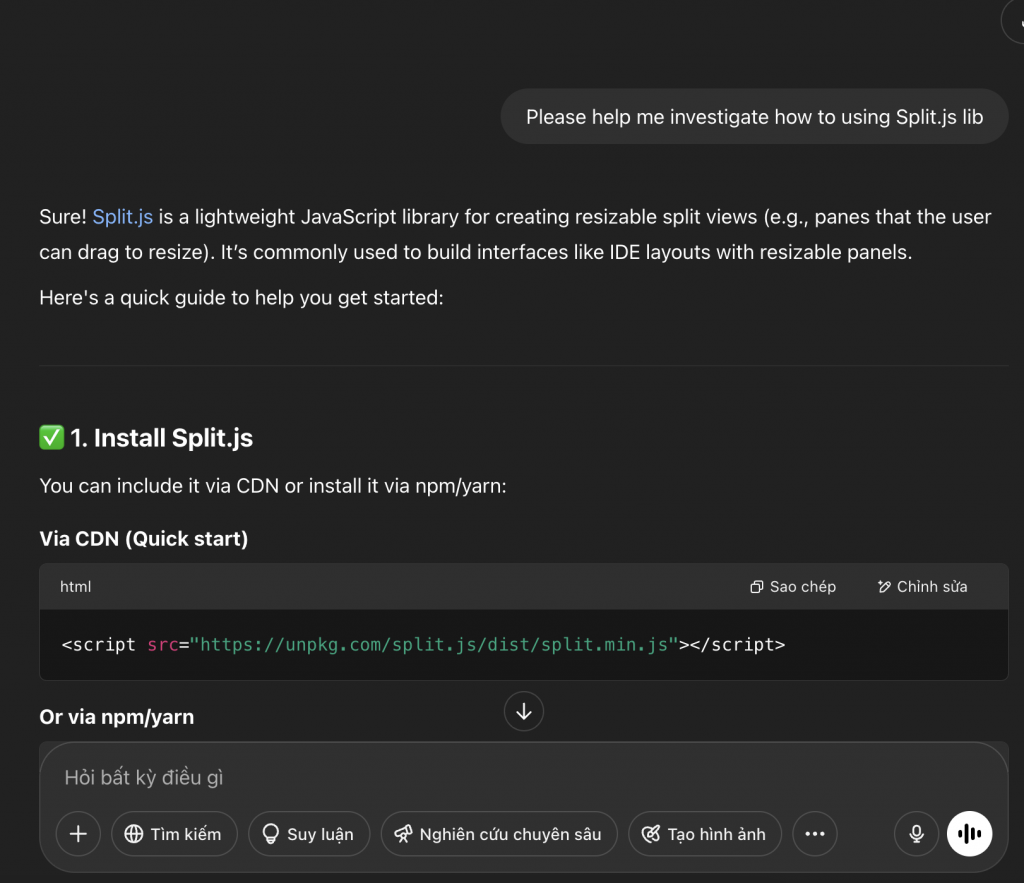Click the 'Via CDN (Quick start)' subheading
The height and width of the screenshot is (883, 1024).
144,539
